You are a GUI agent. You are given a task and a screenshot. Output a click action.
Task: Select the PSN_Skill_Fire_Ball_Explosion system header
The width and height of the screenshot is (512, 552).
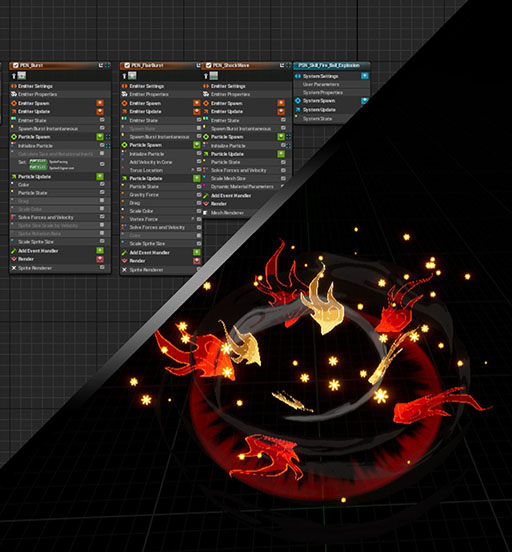click(x=331, y=65)
